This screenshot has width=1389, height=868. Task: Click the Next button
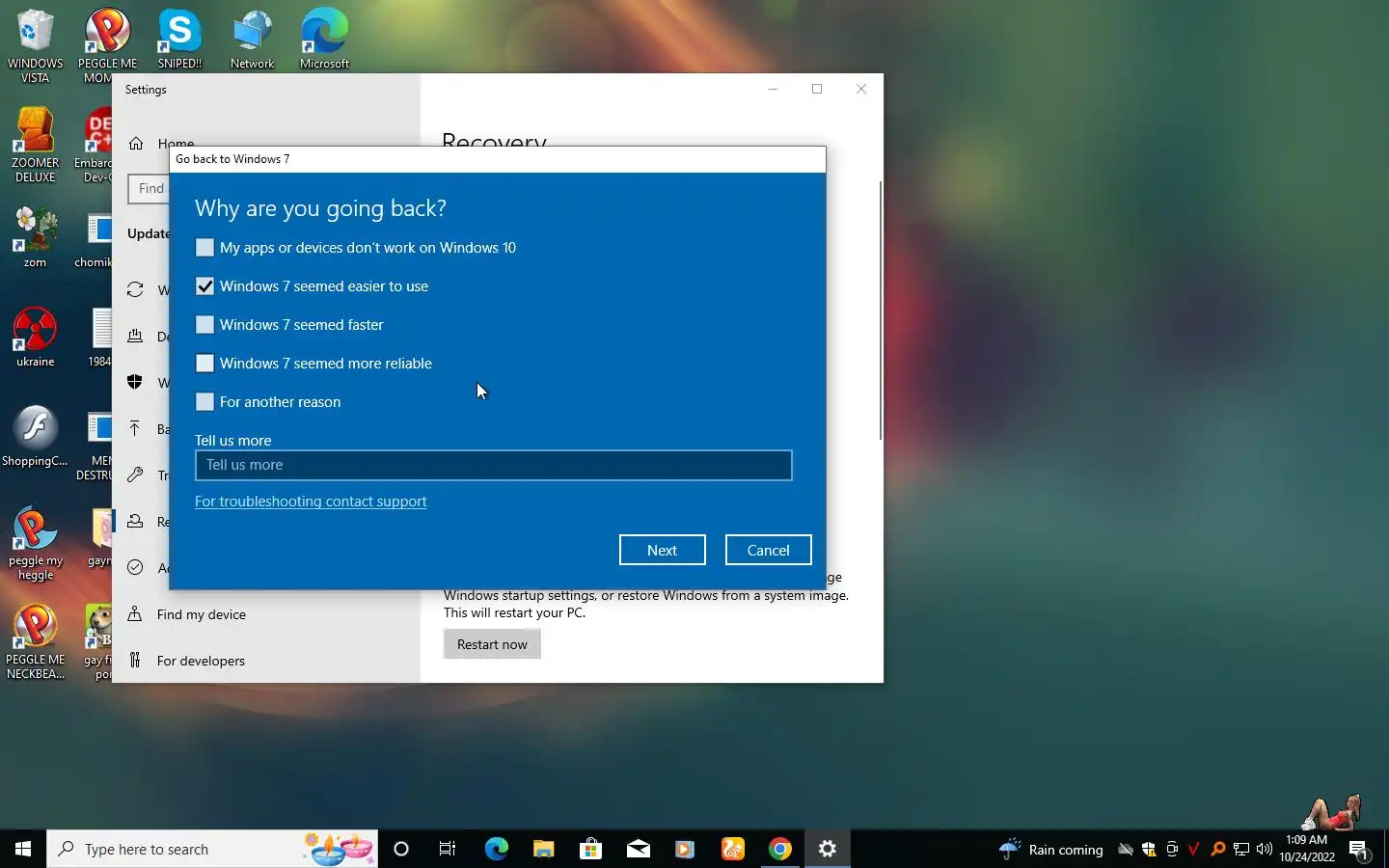pyautogui.click(x=662, y=550)
